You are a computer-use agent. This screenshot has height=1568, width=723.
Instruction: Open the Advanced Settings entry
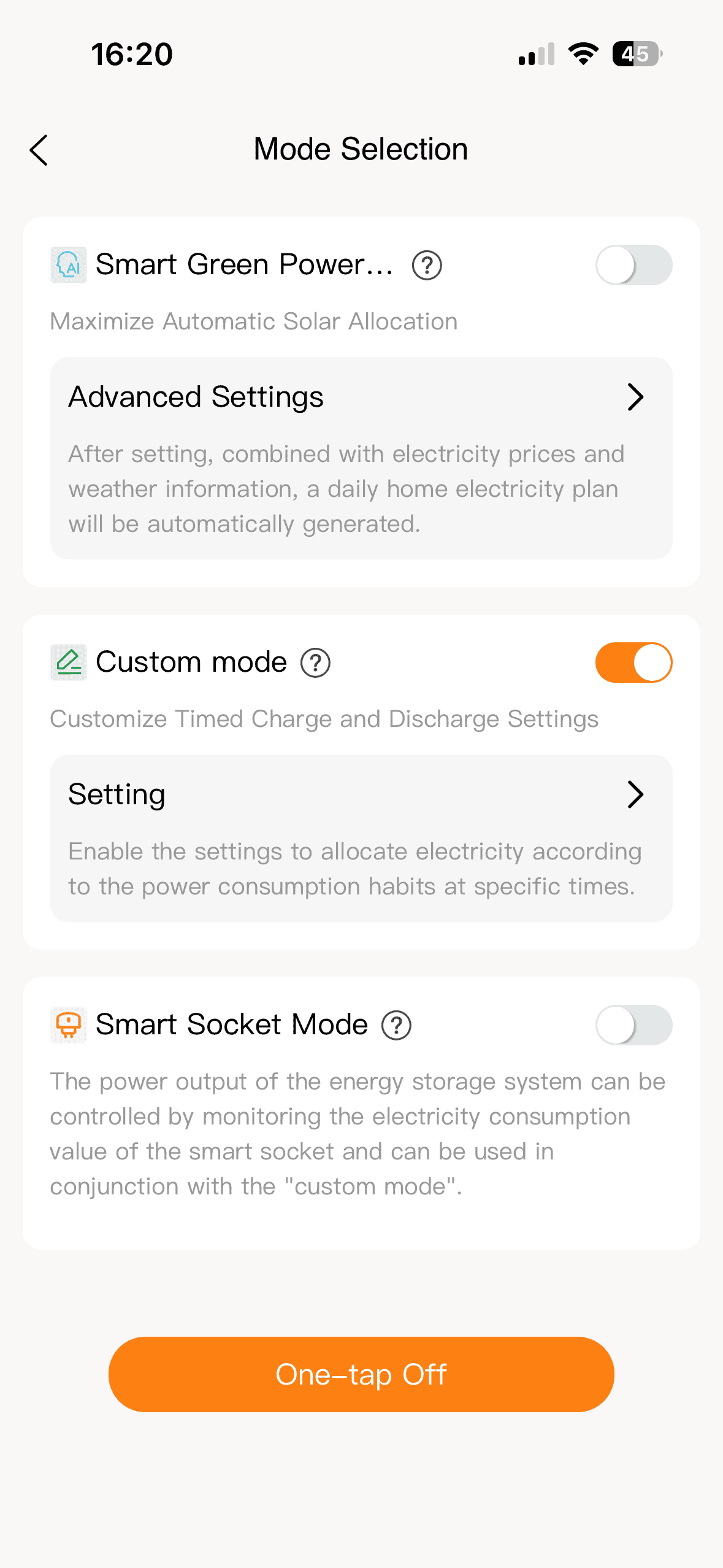click(196, 397)
